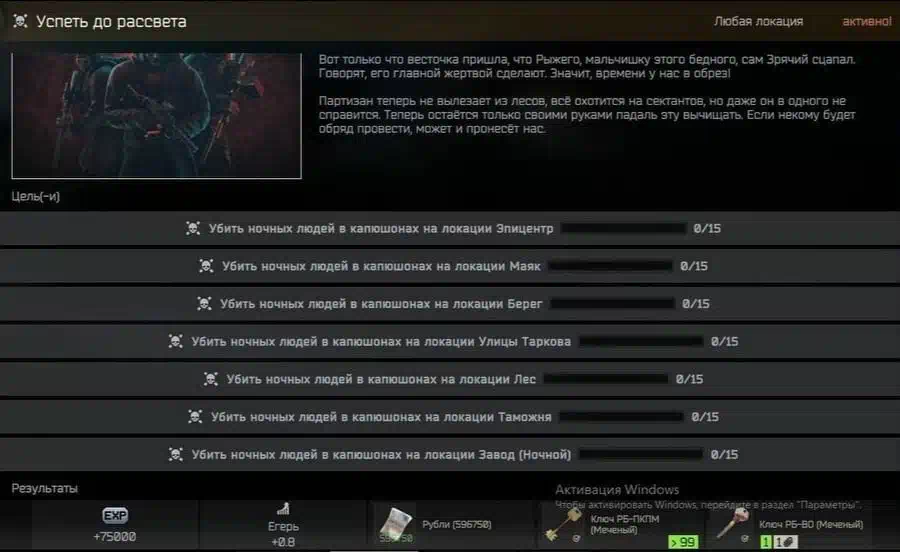Select the skull icon of the Маяк objective

click(206, 266)
